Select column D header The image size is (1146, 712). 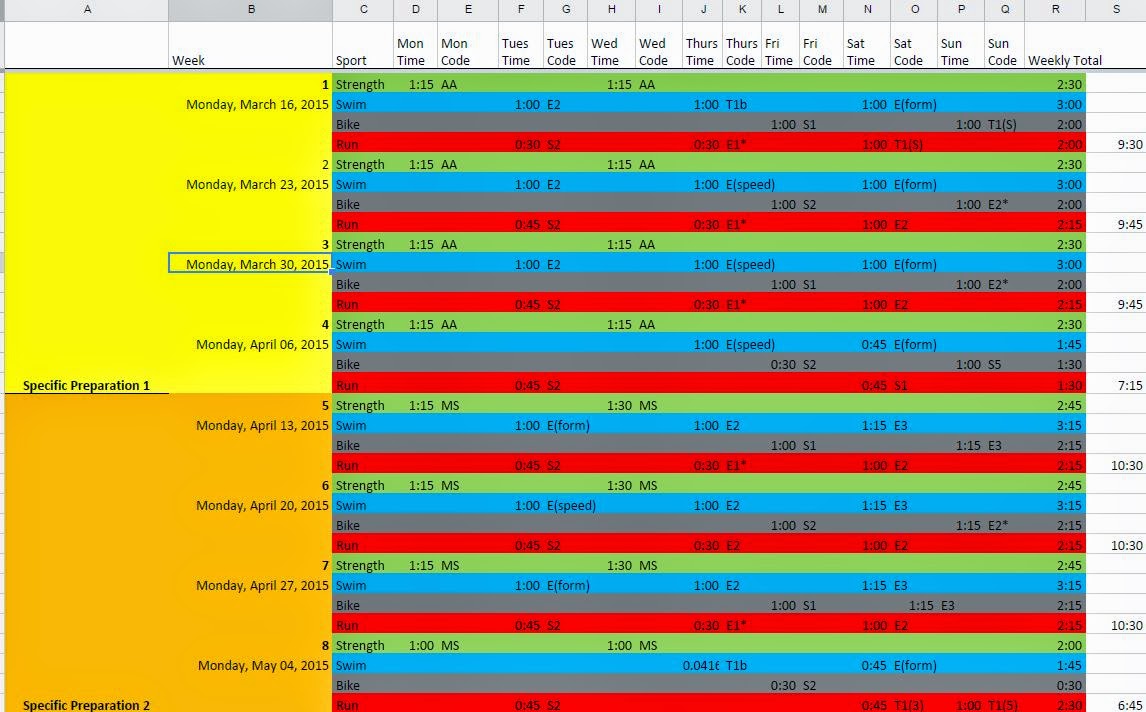416,10
